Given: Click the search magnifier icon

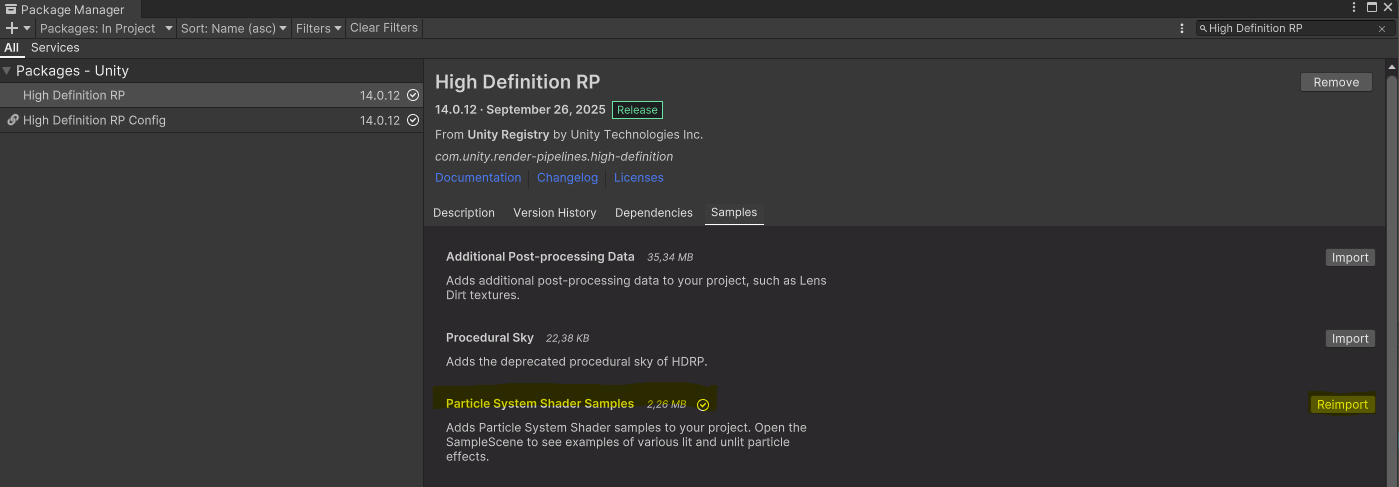Looking at the screenshot, I should 1203,29.
